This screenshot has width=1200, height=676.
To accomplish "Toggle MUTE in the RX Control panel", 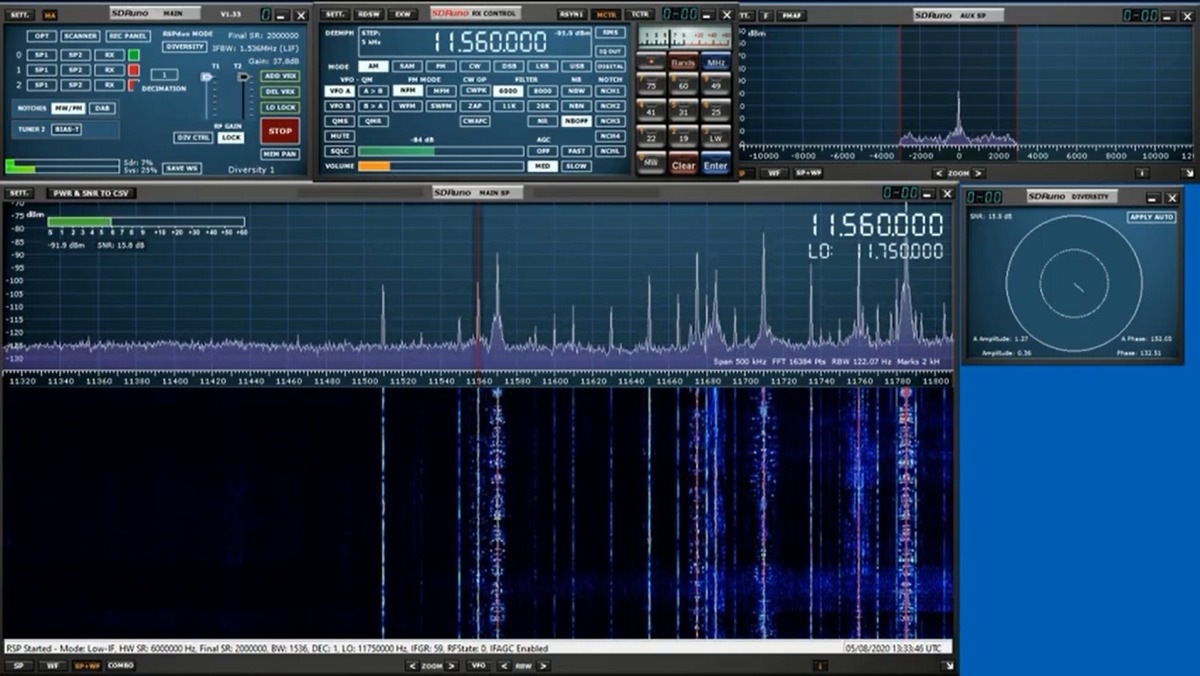I will click(339, 137).
